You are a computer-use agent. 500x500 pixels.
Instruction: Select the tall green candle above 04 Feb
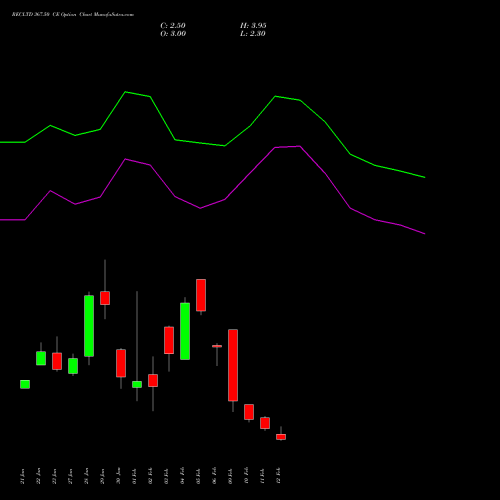pos(185,331)
